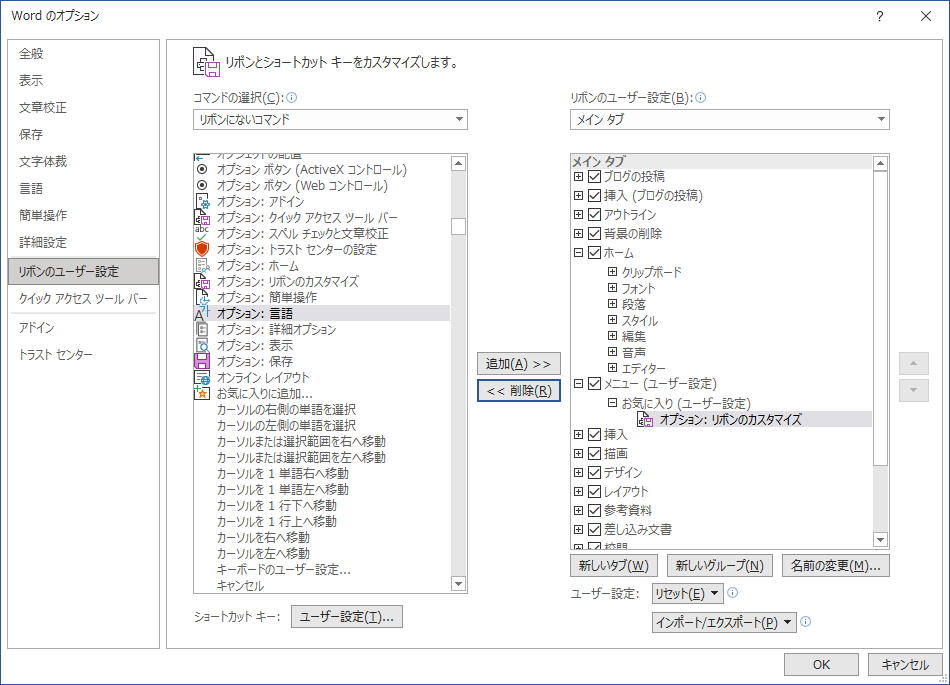Select カーソルを右へ移動 in command list
The image size is (950, 685).
(263, 537)
